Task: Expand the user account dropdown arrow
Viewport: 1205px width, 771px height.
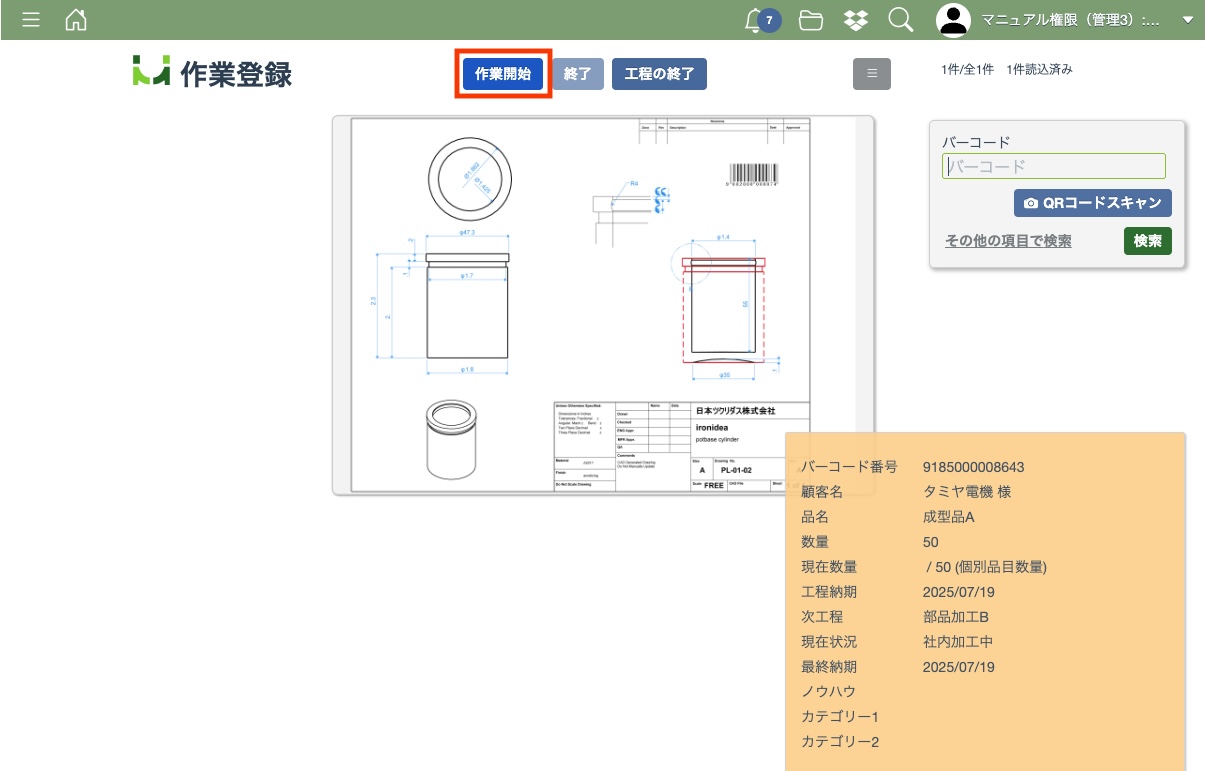Action: point(1187,20)
